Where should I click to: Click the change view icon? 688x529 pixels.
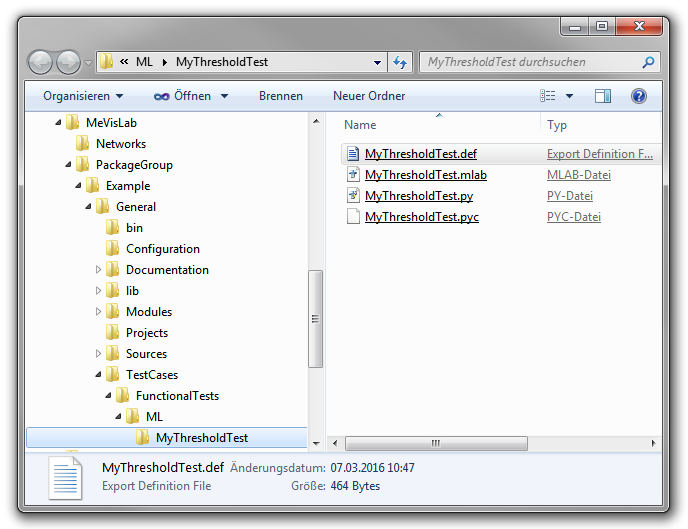pos(548,96)
